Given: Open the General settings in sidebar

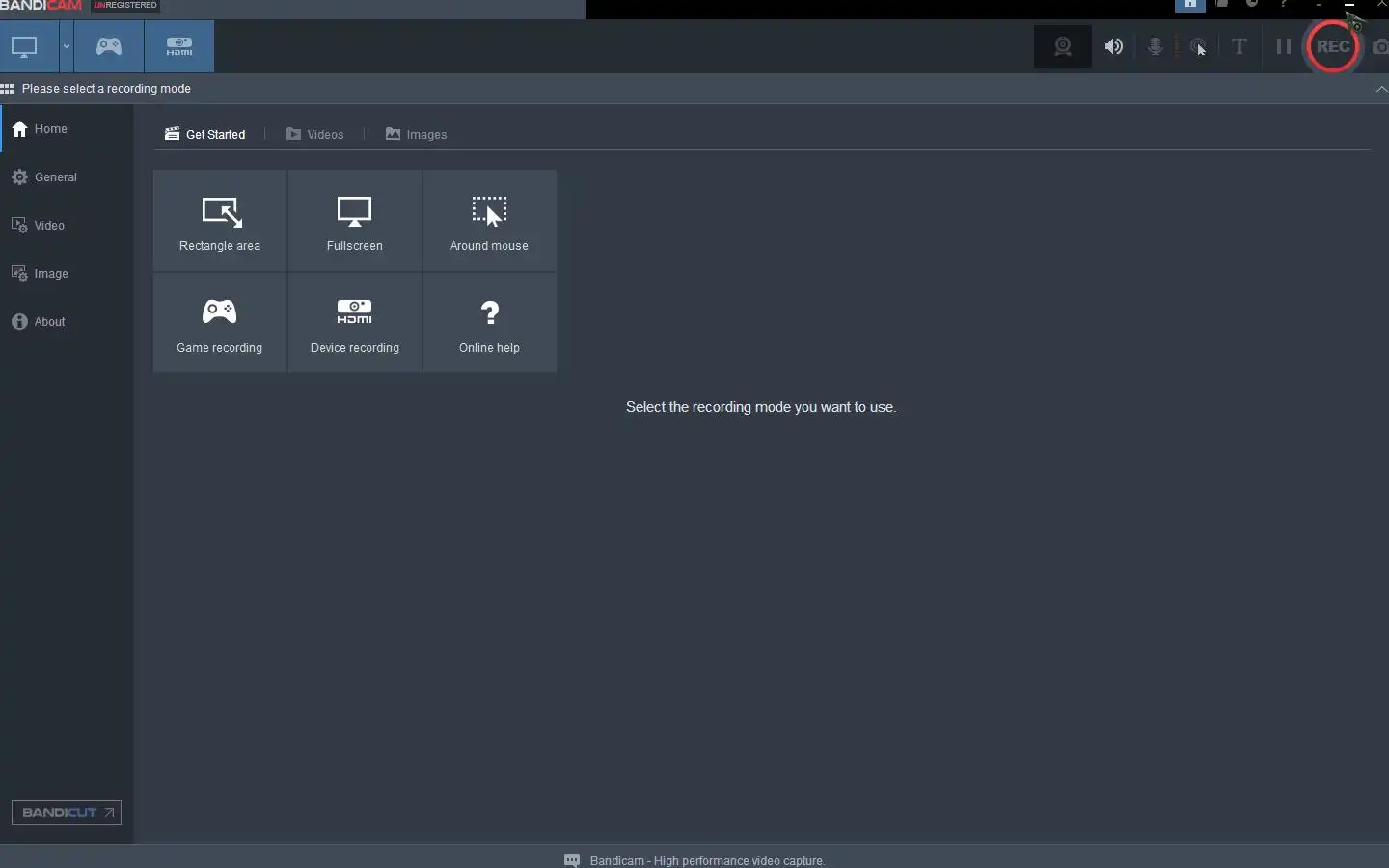Looking at the screenshot, I should 67,177.
